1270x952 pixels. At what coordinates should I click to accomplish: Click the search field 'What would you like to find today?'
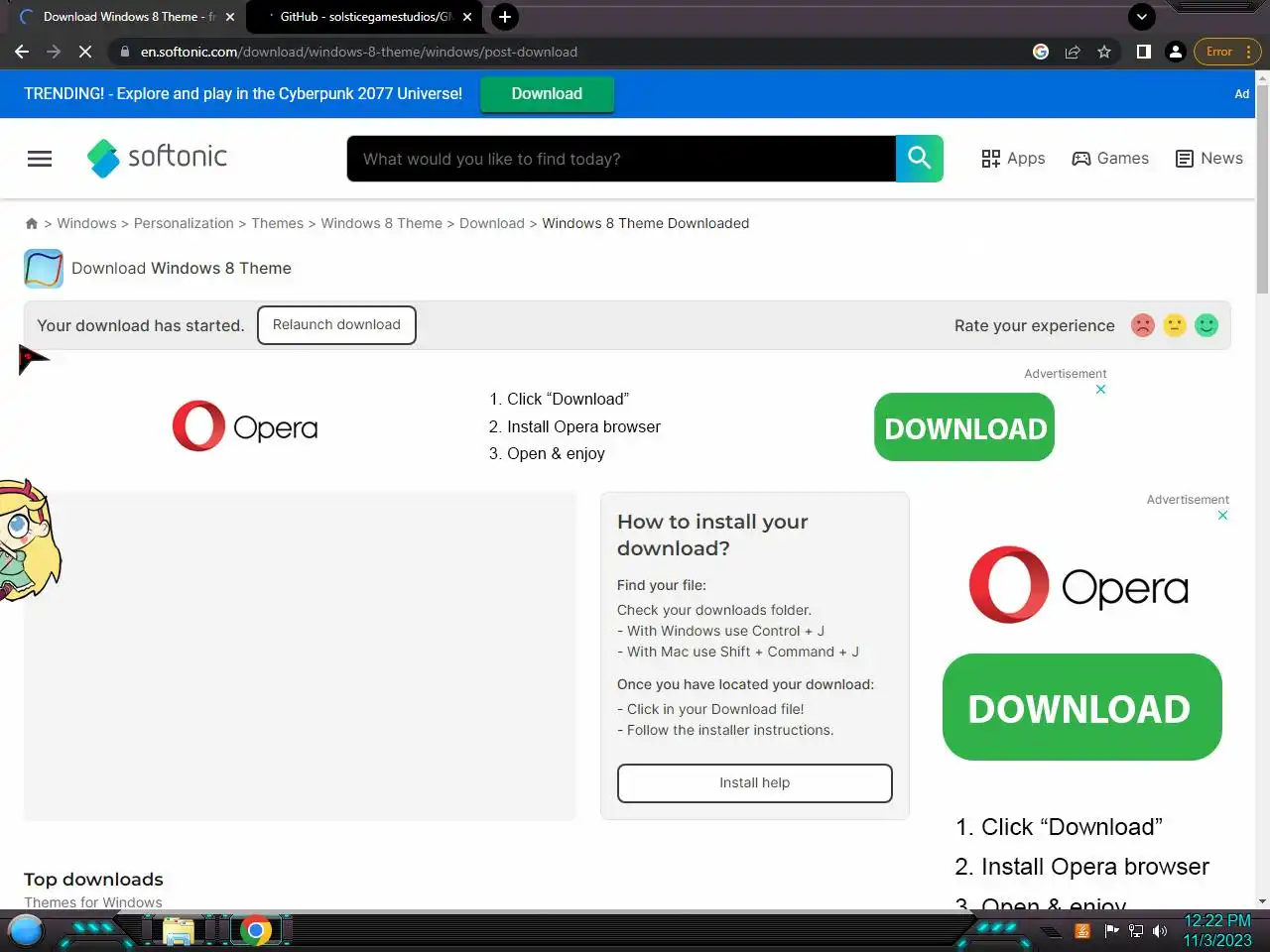tap(621, 159)
